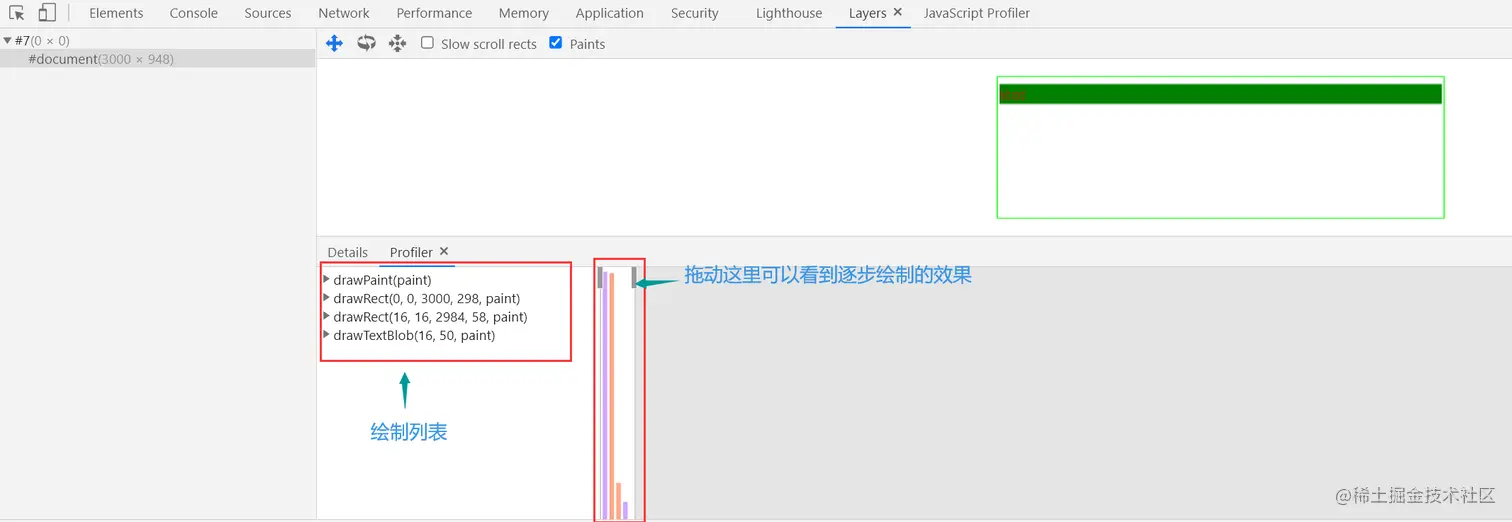Select the #document(3000 × 948) layer
Screen dimensions: 1512x522
pos(158,59)
